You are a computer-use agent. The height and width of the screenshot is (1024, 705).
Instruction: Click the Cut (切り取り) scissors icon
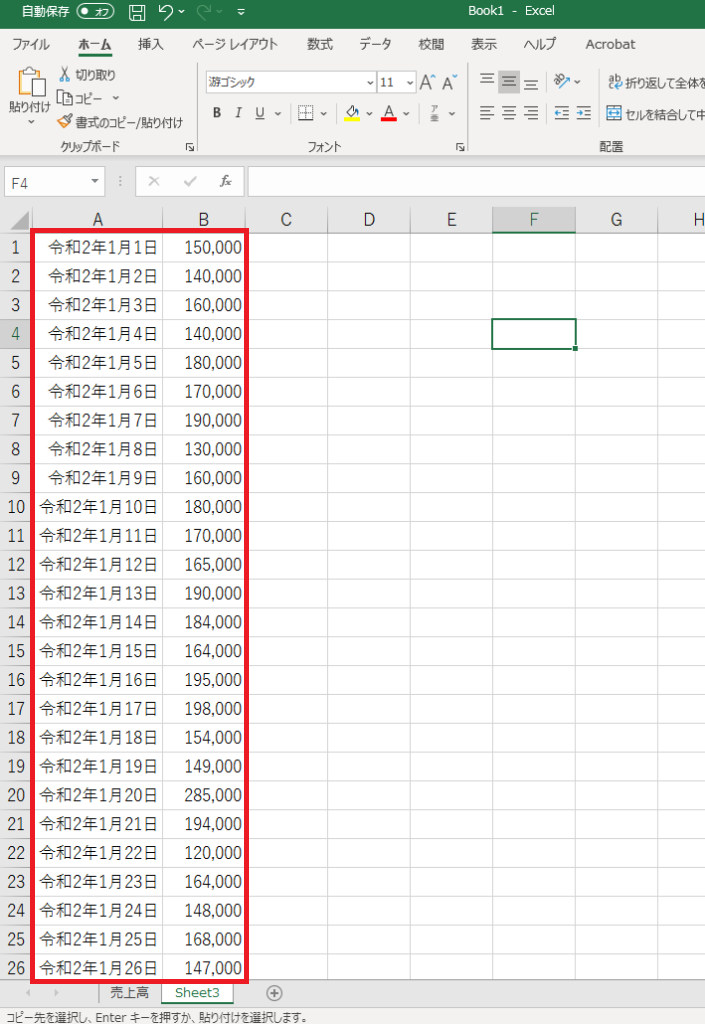point(66,75)
